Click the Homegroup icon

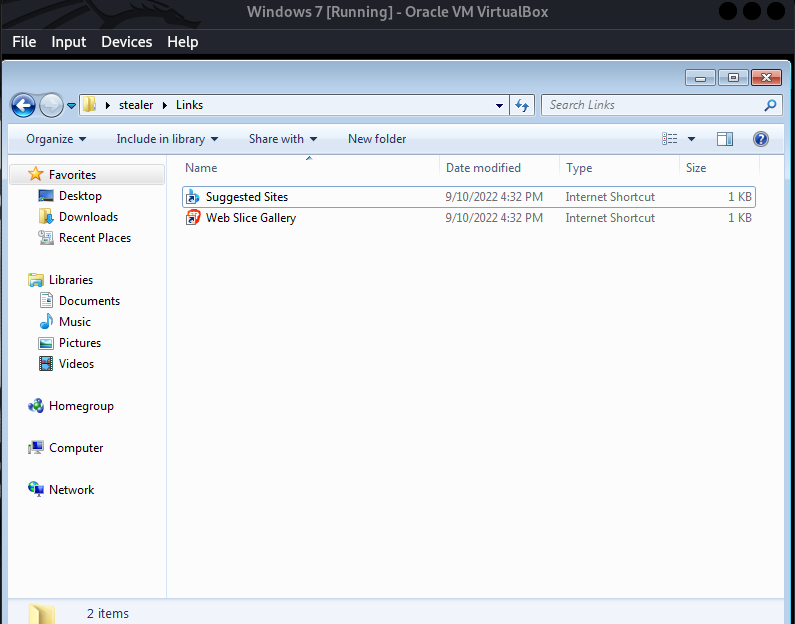(35, 406)
